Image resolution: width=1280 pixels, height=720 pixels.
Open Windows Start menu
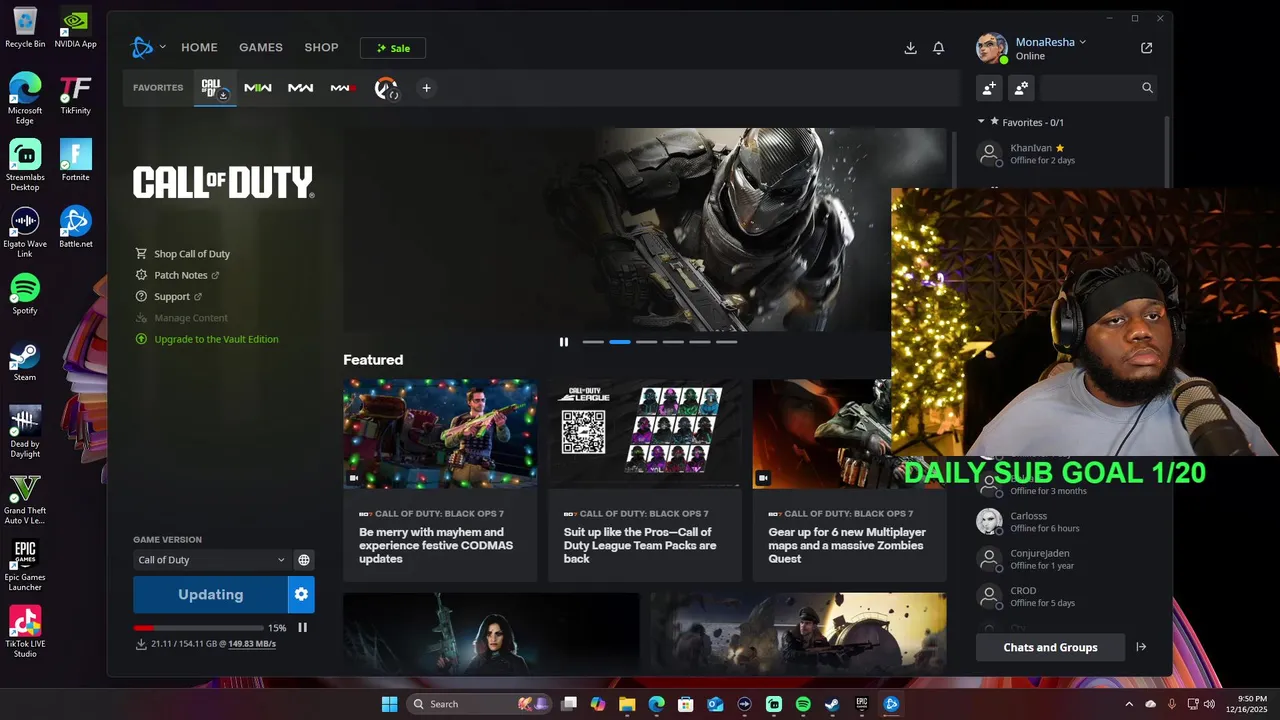pos(389,704)
